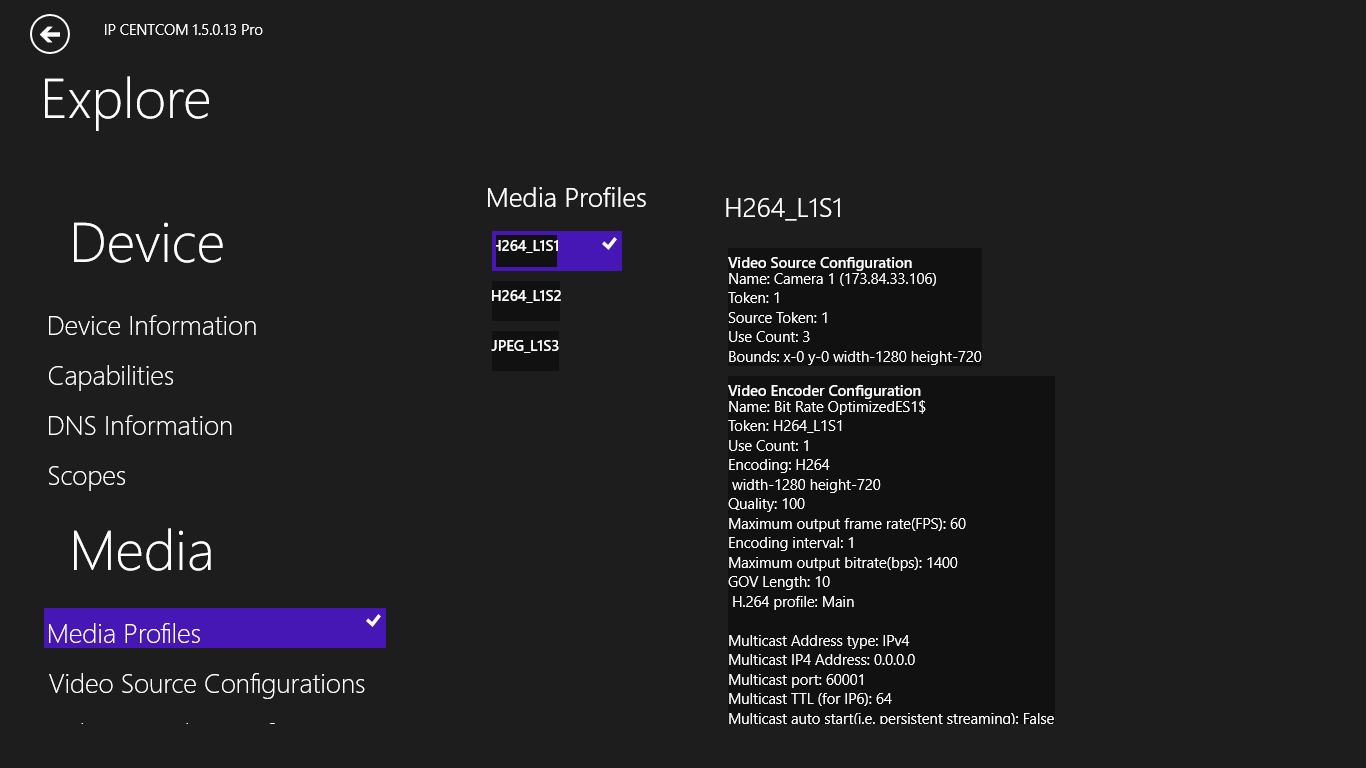Click the IP CENTCOM 1.5.0.13 Pro title
Image resolution: width=1366 pixels, height=768 pixels.
(x=183, y=30)
